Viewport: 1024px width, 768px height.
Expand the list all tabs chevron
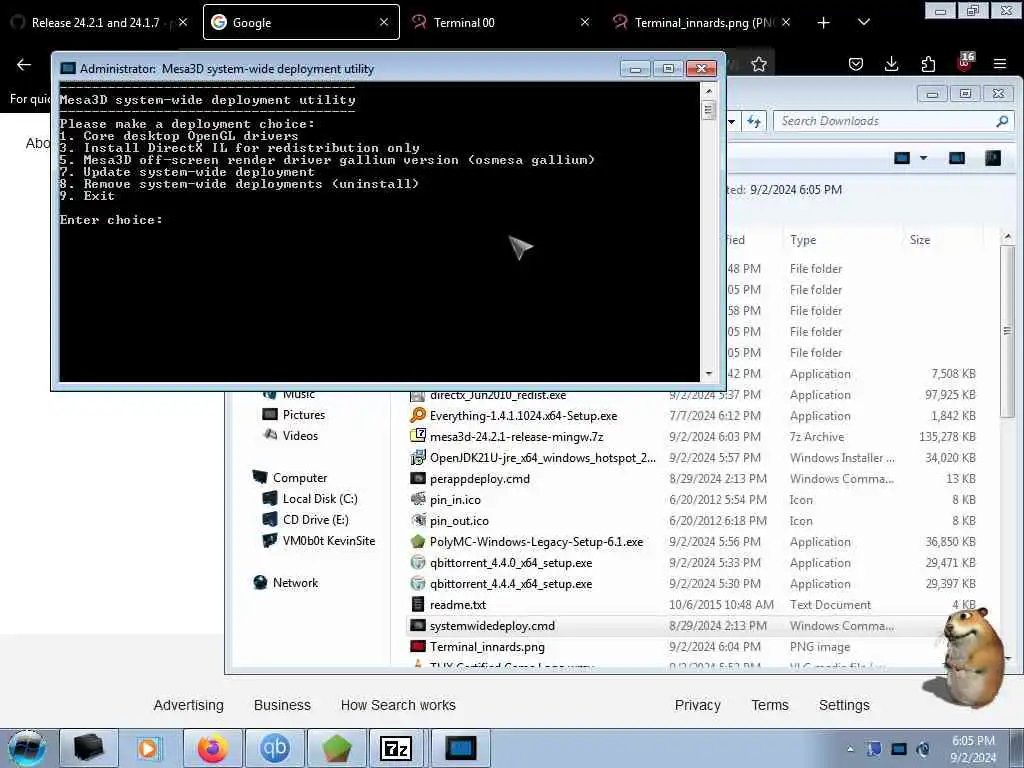pyautogui.click(x=863, y=22)
